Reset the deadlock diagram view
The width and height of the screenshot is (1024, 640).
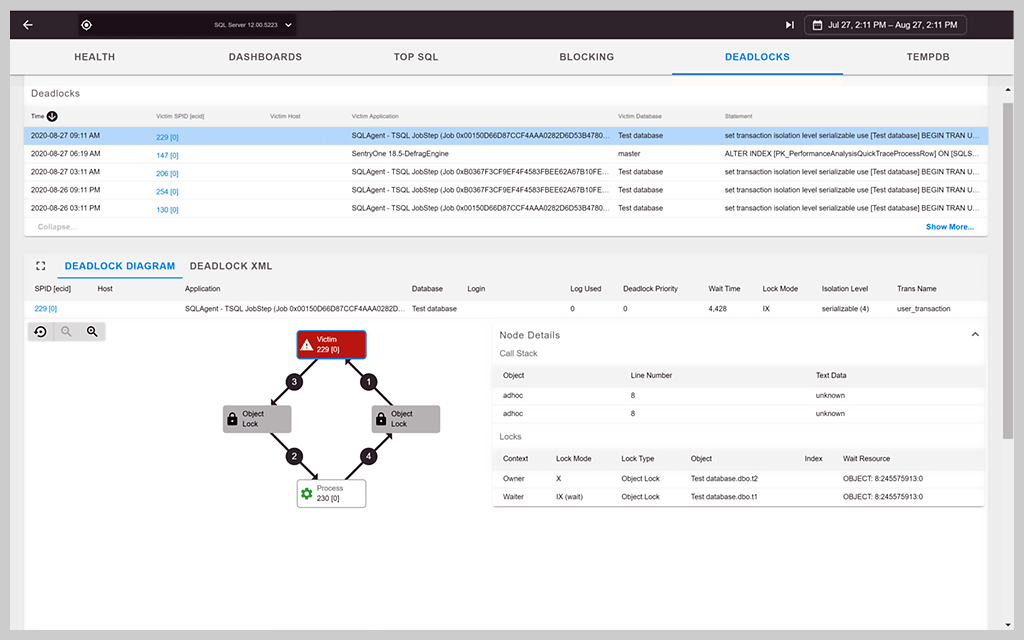[x=40, y=331]
